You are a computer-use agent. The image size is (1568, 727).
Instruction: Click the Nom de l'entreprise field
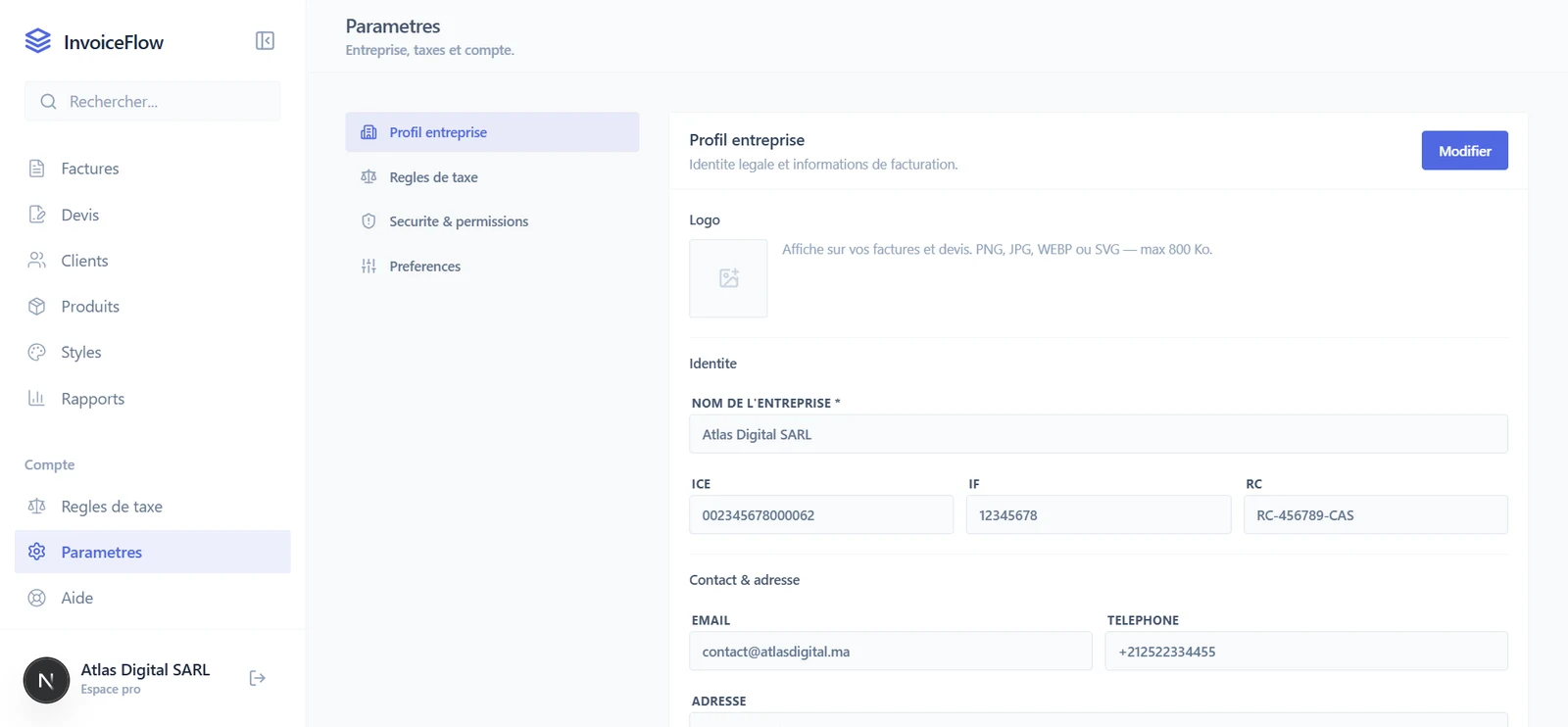tap(1098, 434)
